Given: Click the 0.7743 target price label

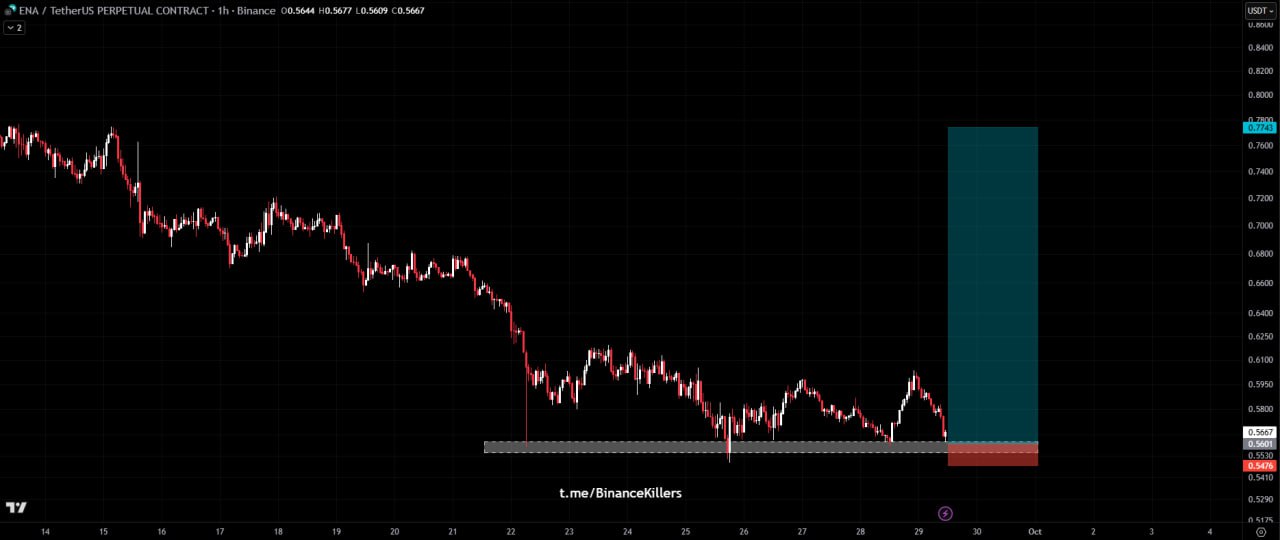Looking at the screenshot, I should [x=1259, y=128].
